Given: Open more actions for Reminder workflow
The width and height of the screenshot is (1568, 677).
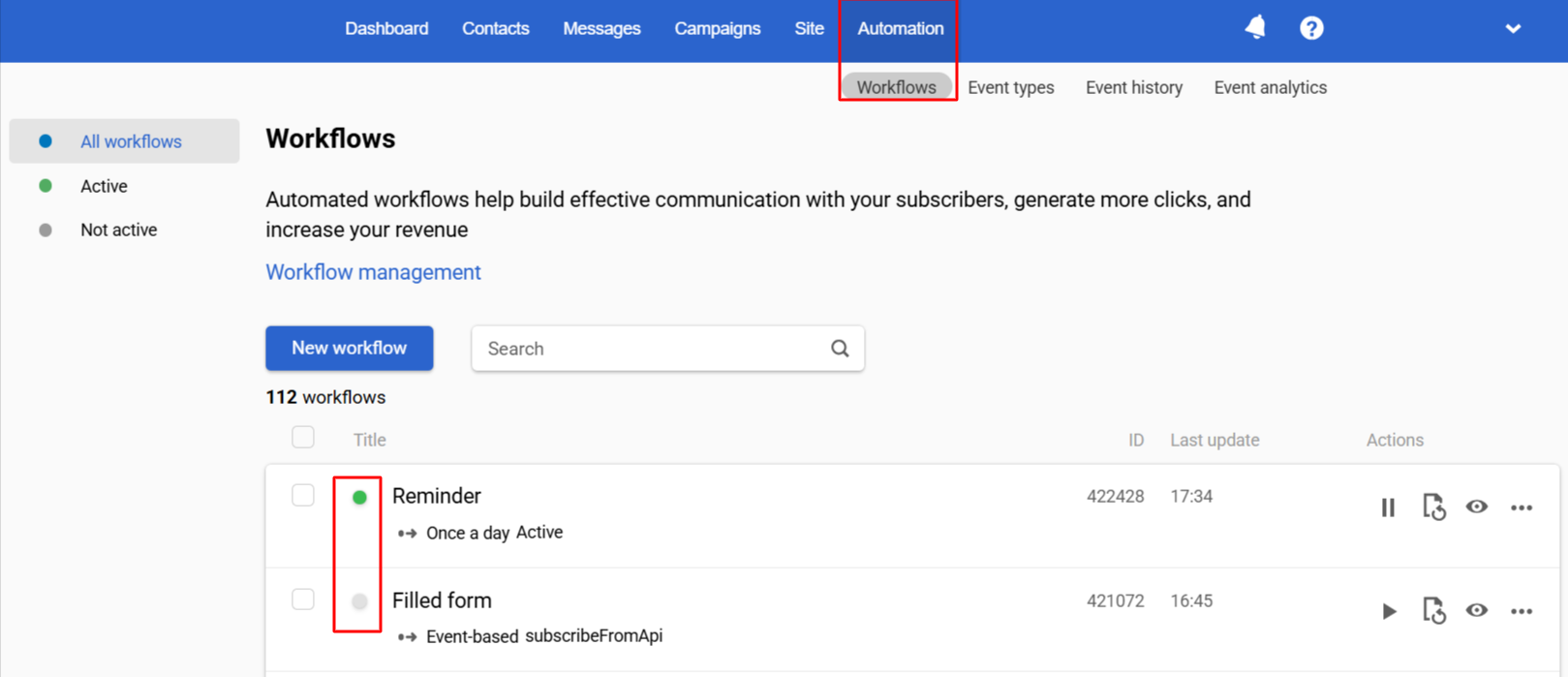Looking at the screenshot, I should point(1522,508).
